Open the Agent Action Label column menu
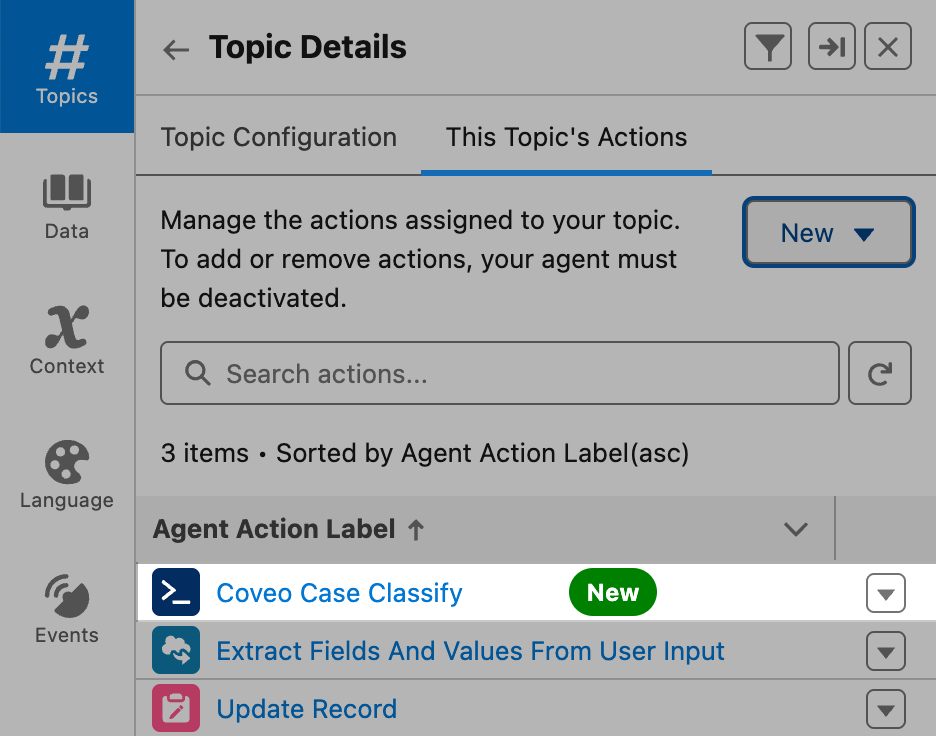This screenshot has height=736, width=936. 796,529
